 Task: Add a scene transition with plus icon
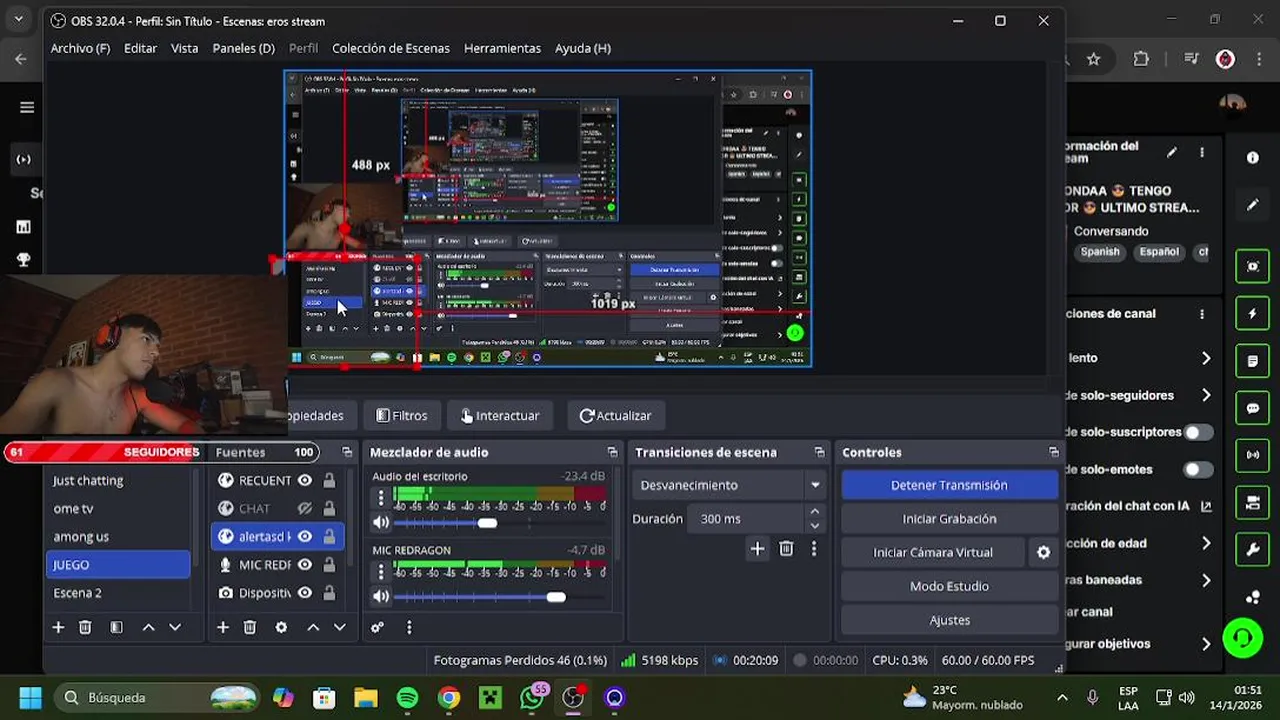pos(757,548)
